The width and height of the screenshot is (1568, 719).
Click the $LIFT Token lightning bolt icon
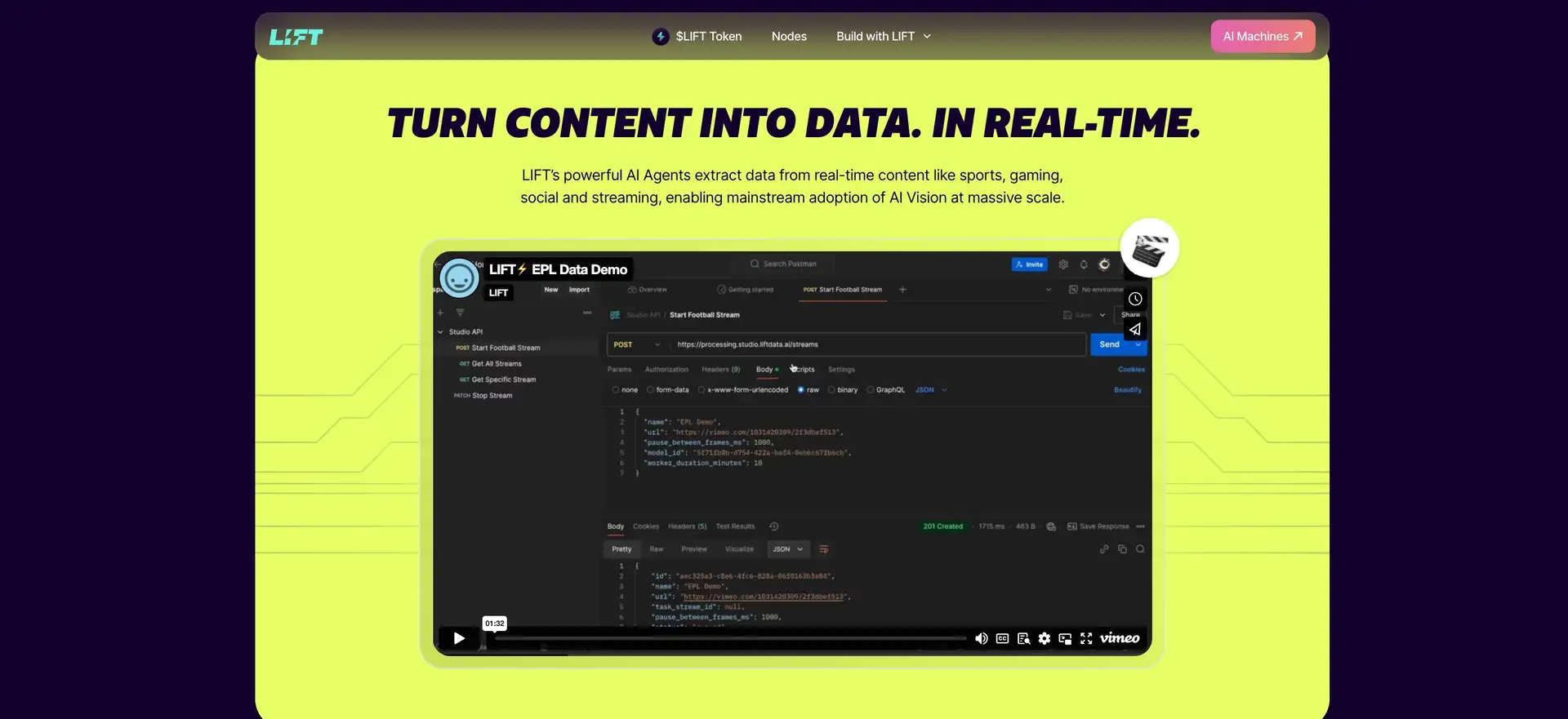(661, 37)
